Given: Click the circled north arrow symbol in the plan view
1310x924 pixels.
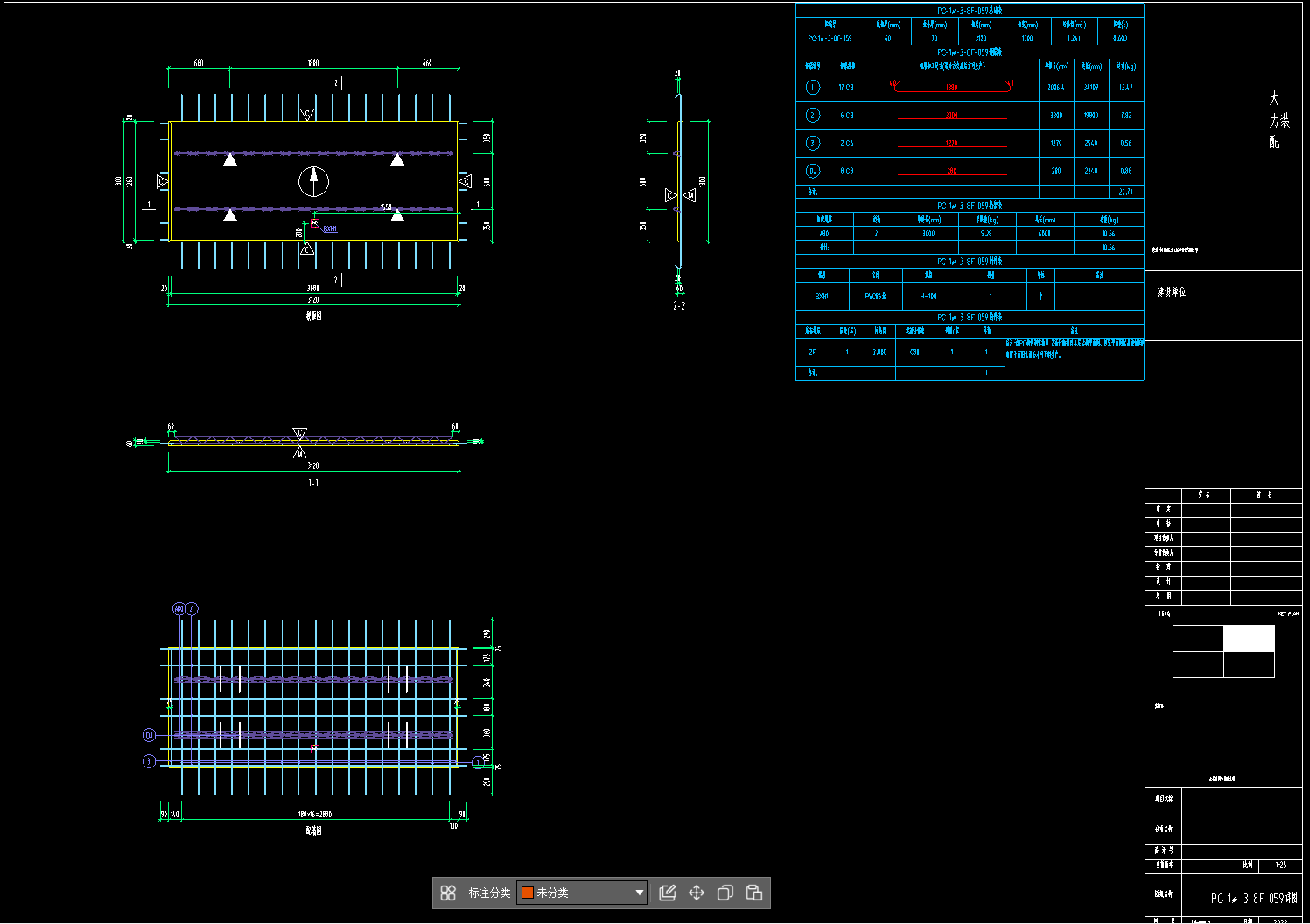Looking at the screenshot, I should 313,181.
